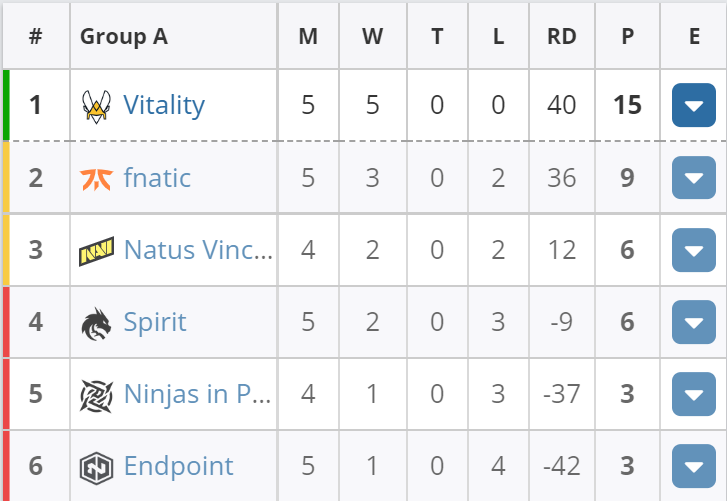
Task: Click the Ninjas in Pyjamas logo
Action: (96, 395)
